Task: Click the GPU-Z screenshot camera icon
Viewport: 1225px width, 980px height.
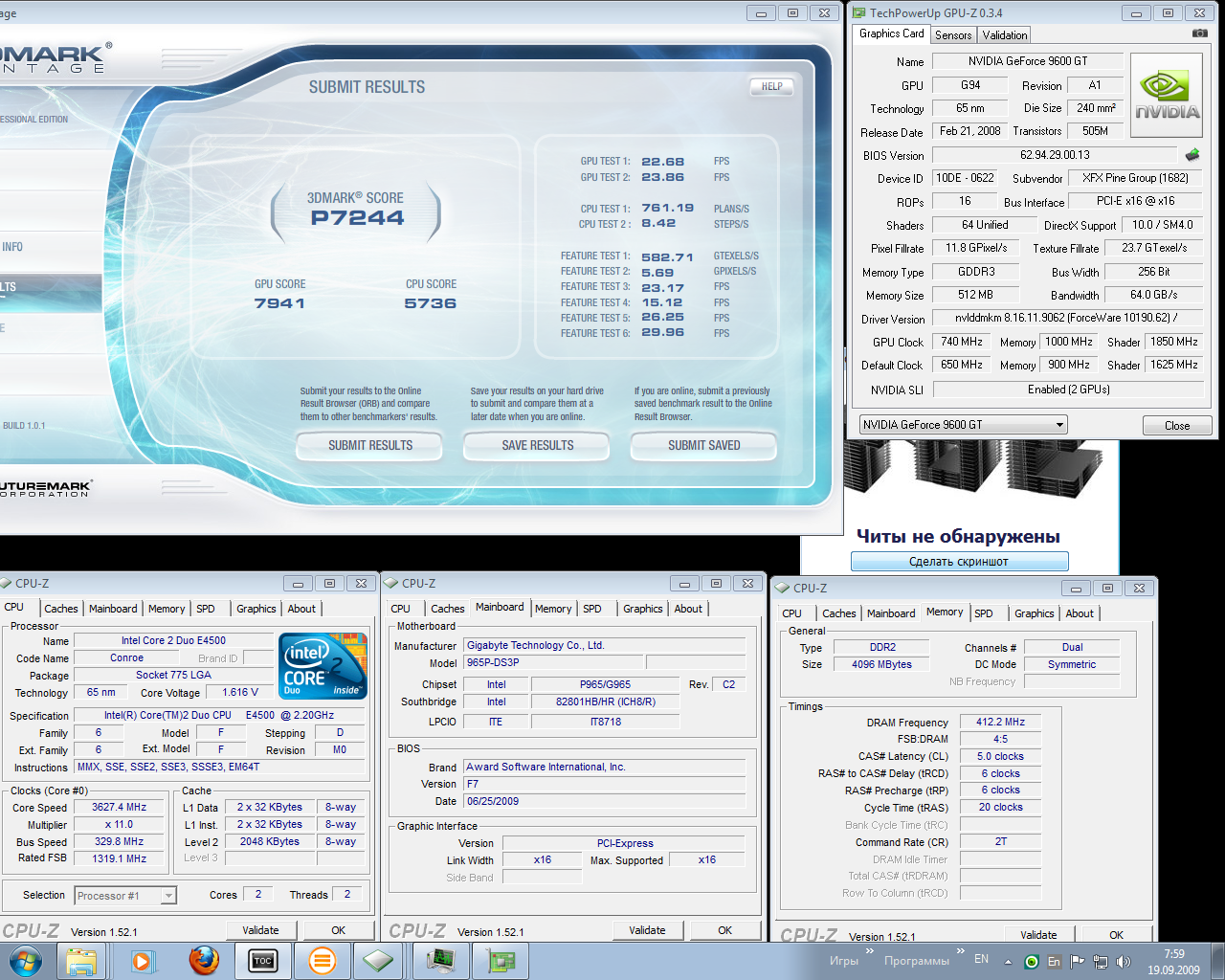Action: click(x=1199, y=33)
